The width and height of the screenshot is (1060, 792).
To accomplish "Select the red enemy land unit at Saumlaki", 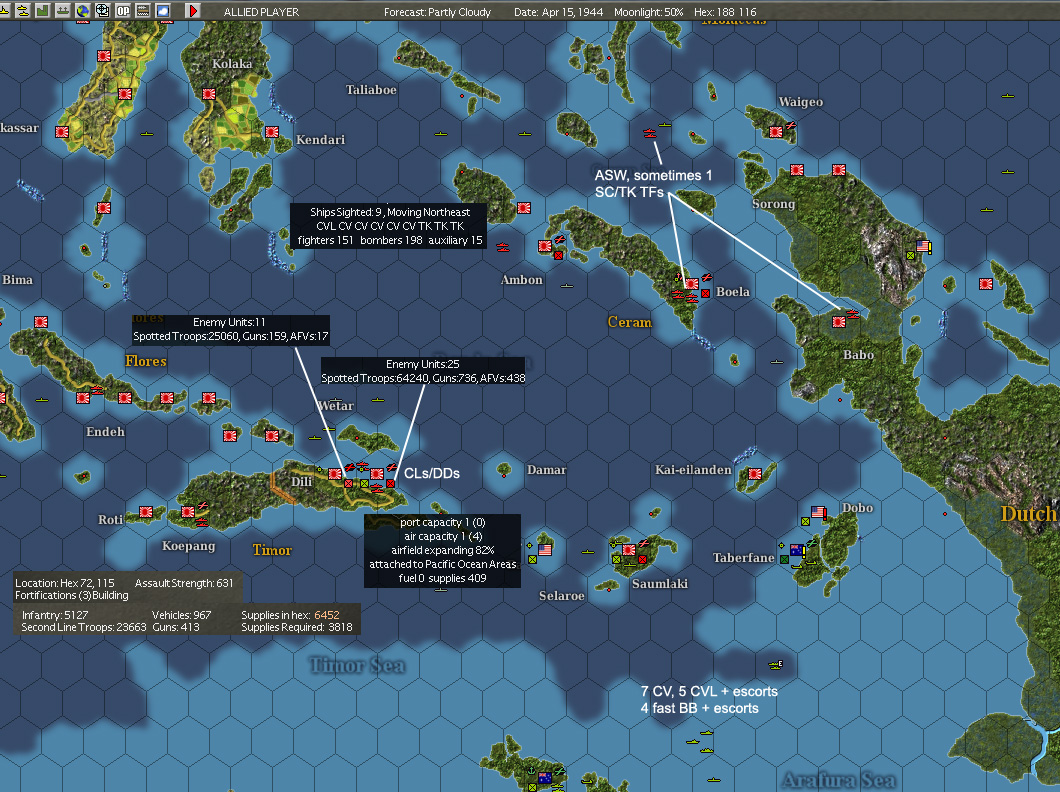I will click(x=642, y=560).
